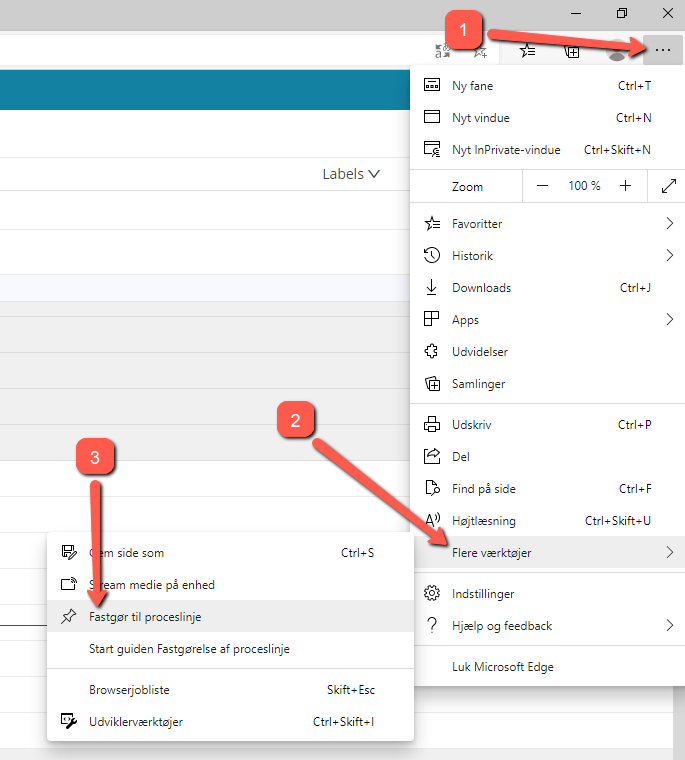685x760 pixels.
Task: Click the Højtlæsning read-aloud icon
Action: coord(432,520)
